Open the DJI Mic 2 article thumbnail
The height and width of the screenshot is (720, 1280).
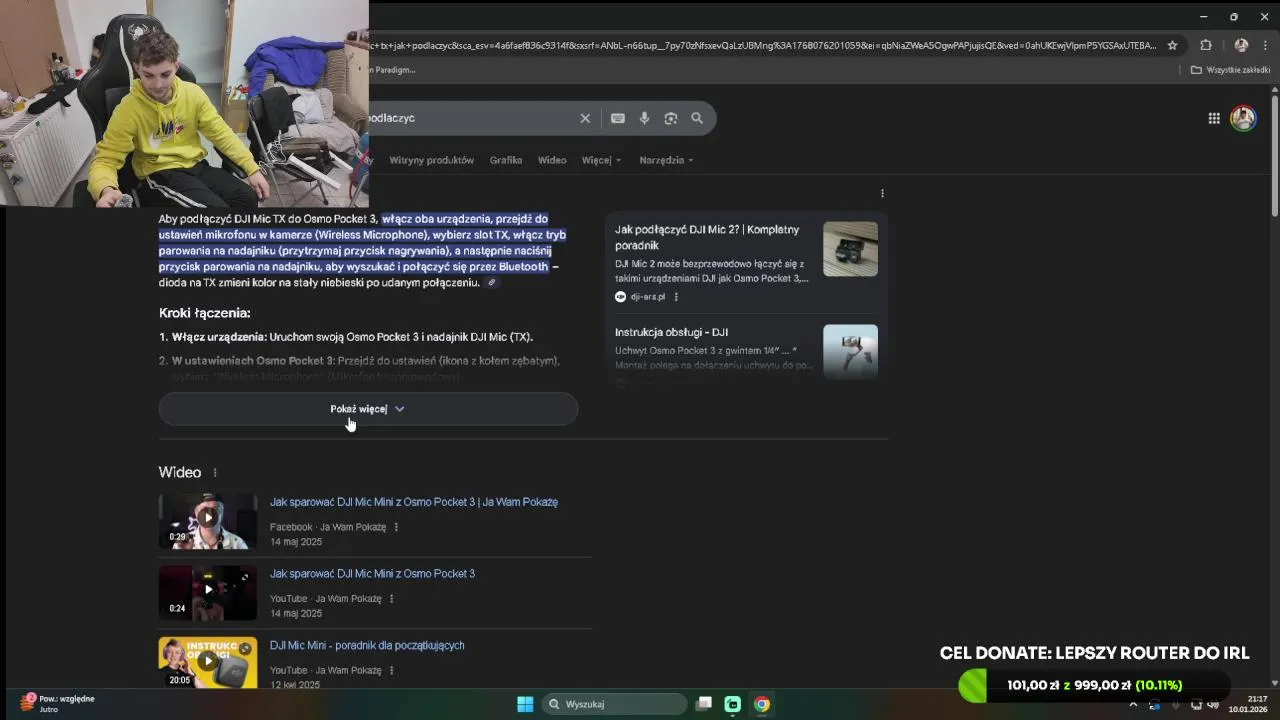[x=850, y=249]
